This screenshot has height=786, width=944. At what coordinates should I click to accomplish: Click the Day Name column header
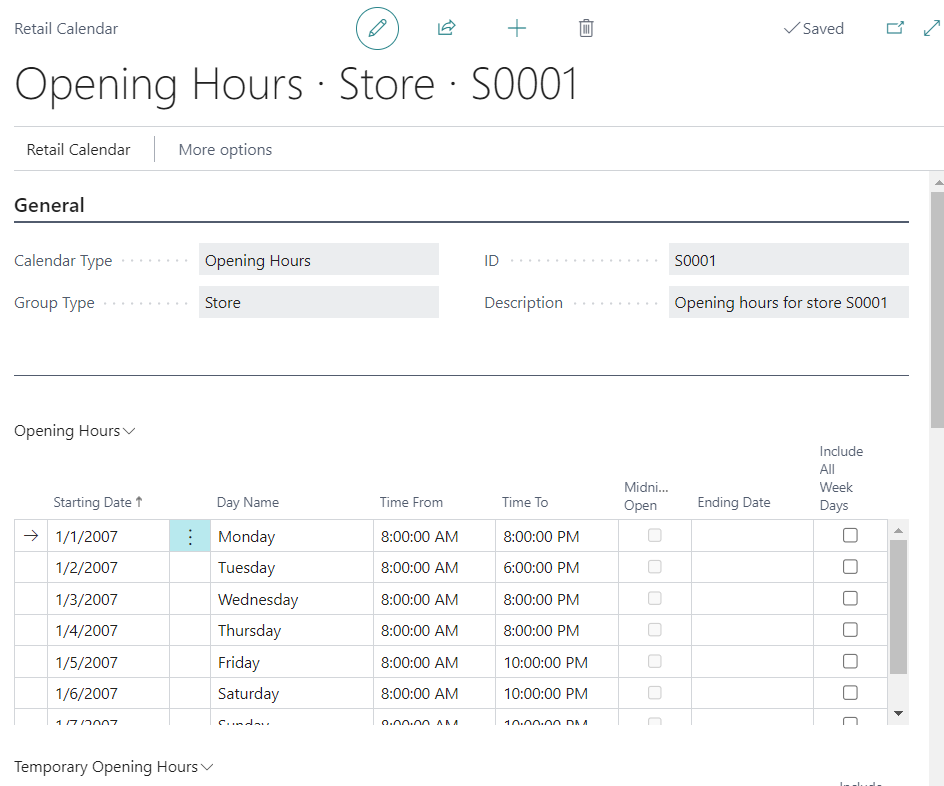pyautogui.click(x=247, y=502)
